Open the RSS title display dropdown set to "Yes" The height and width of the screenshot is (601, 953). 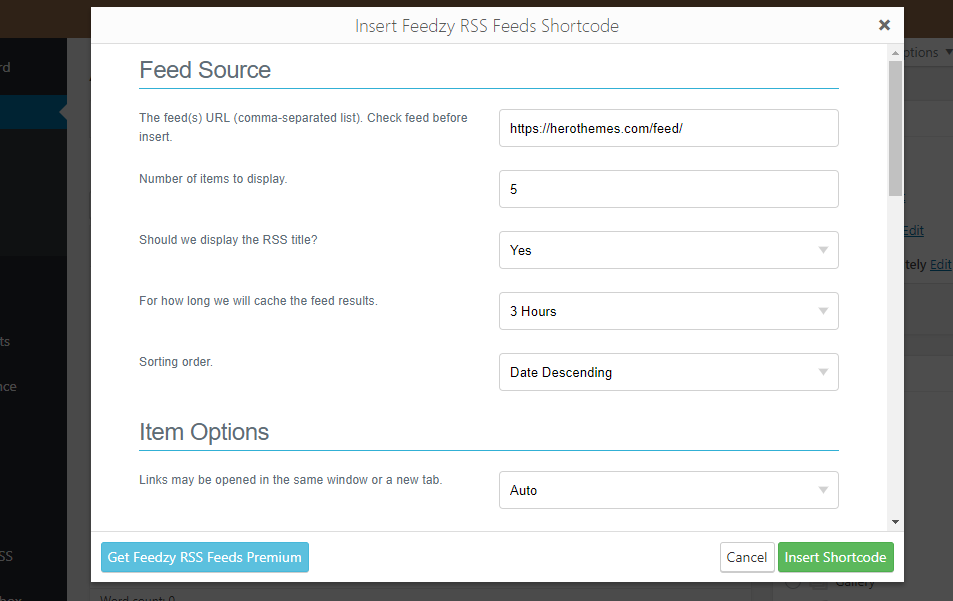[668, 250]
